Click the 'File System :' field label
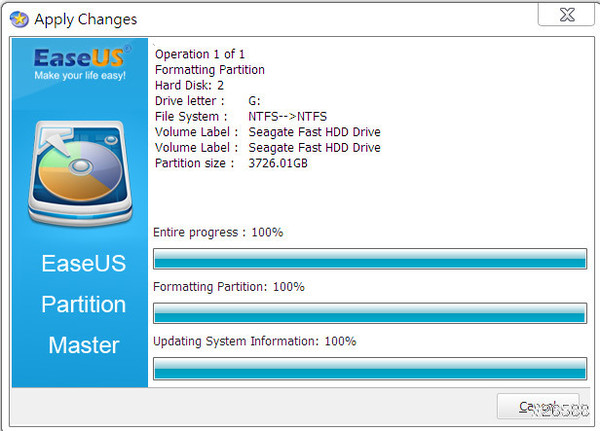600x431 pixels. (191, 116)
